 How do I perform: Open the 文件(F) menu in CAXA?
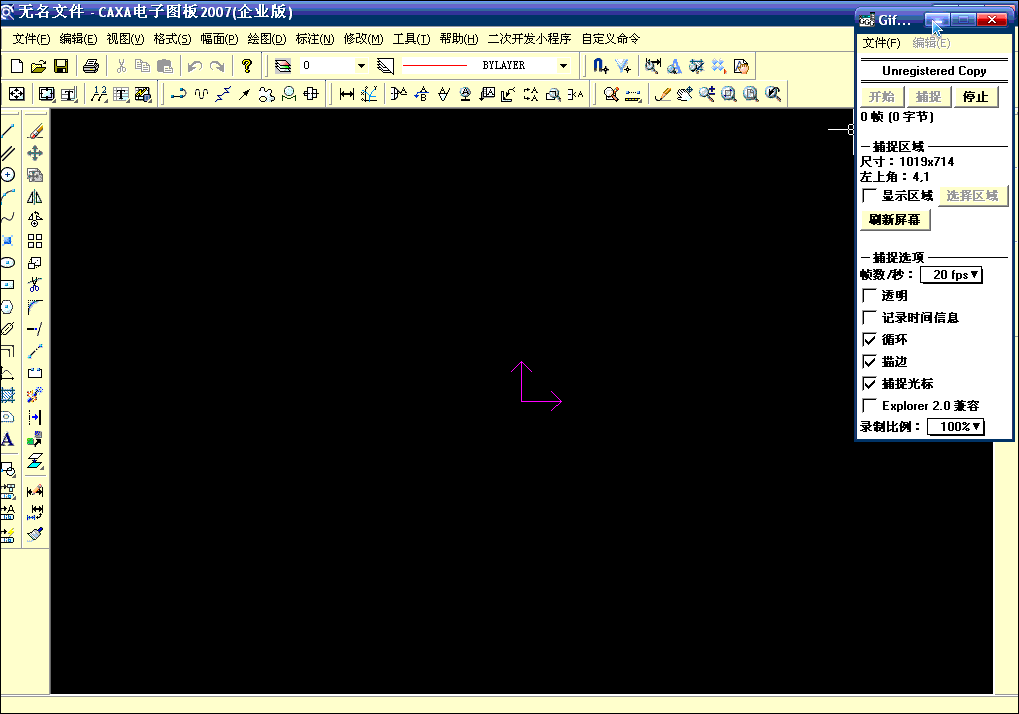(x=31, y=39)
